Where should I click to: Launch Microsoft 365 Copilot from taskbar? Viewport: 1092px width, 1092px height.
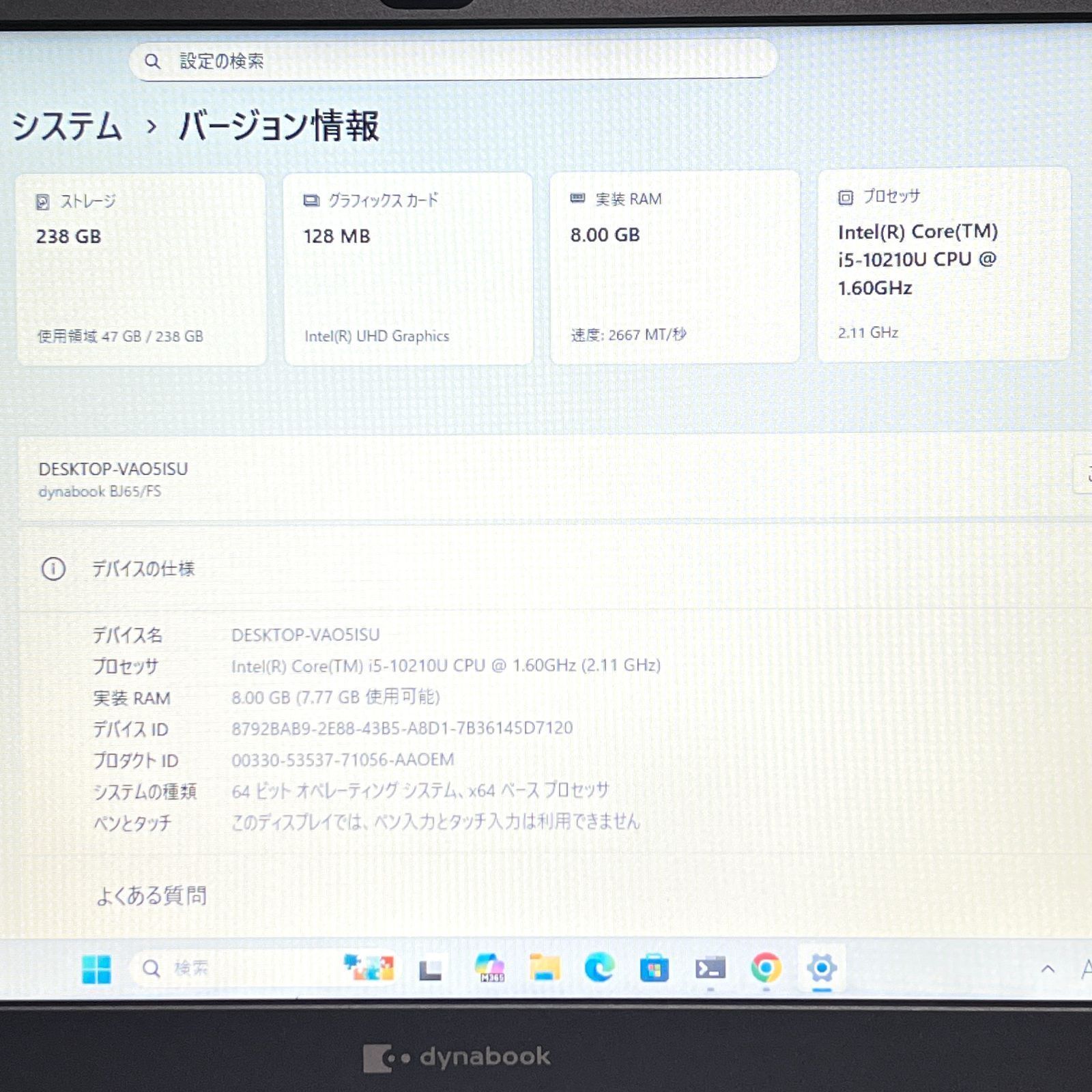point(489,967)
